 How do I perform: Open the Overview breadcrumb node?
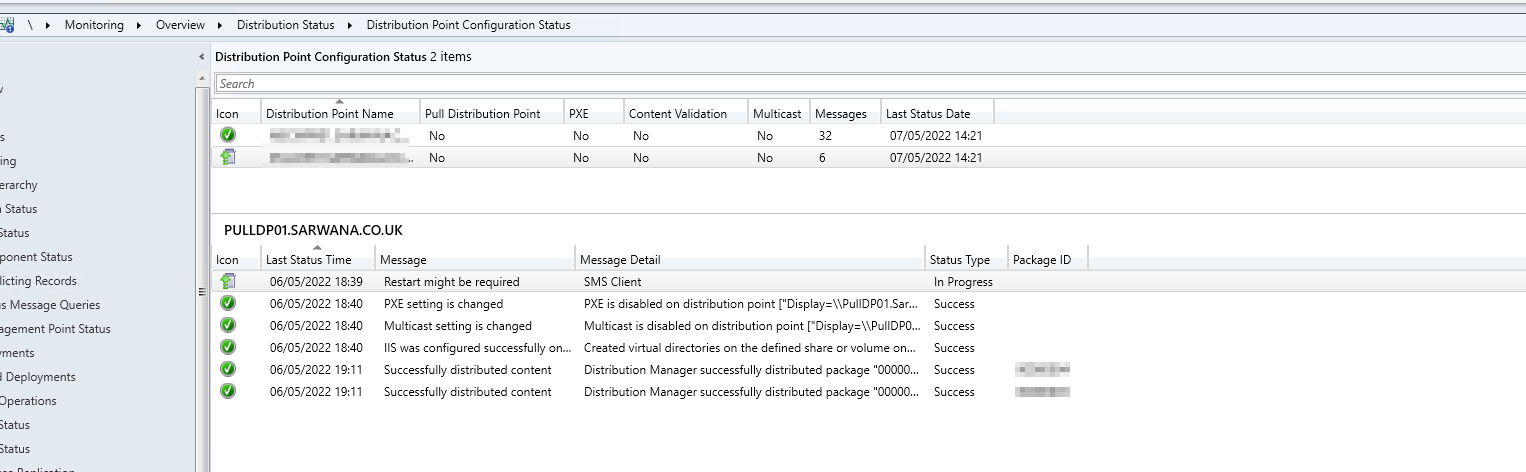180,25
